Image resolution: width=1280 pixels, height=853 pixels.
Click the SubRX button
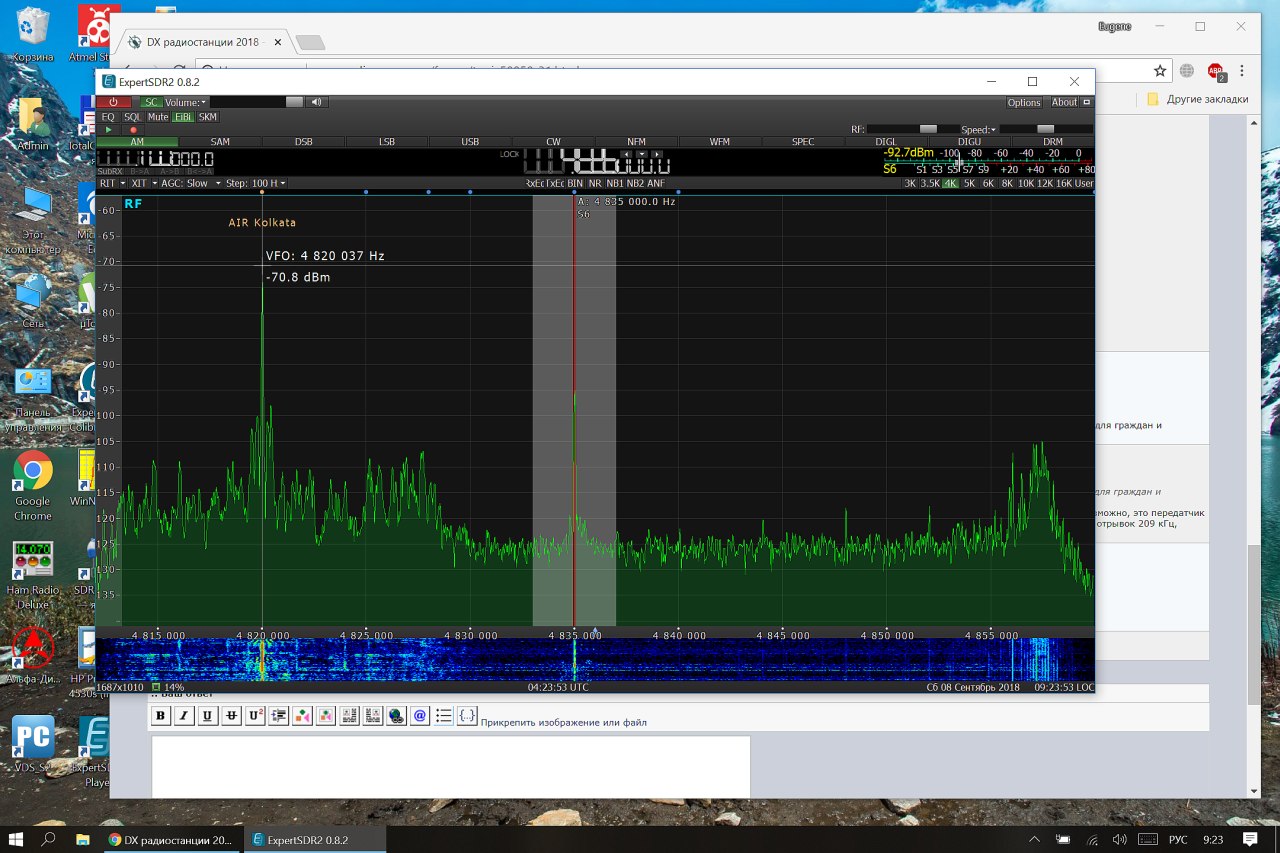(110, 171)
